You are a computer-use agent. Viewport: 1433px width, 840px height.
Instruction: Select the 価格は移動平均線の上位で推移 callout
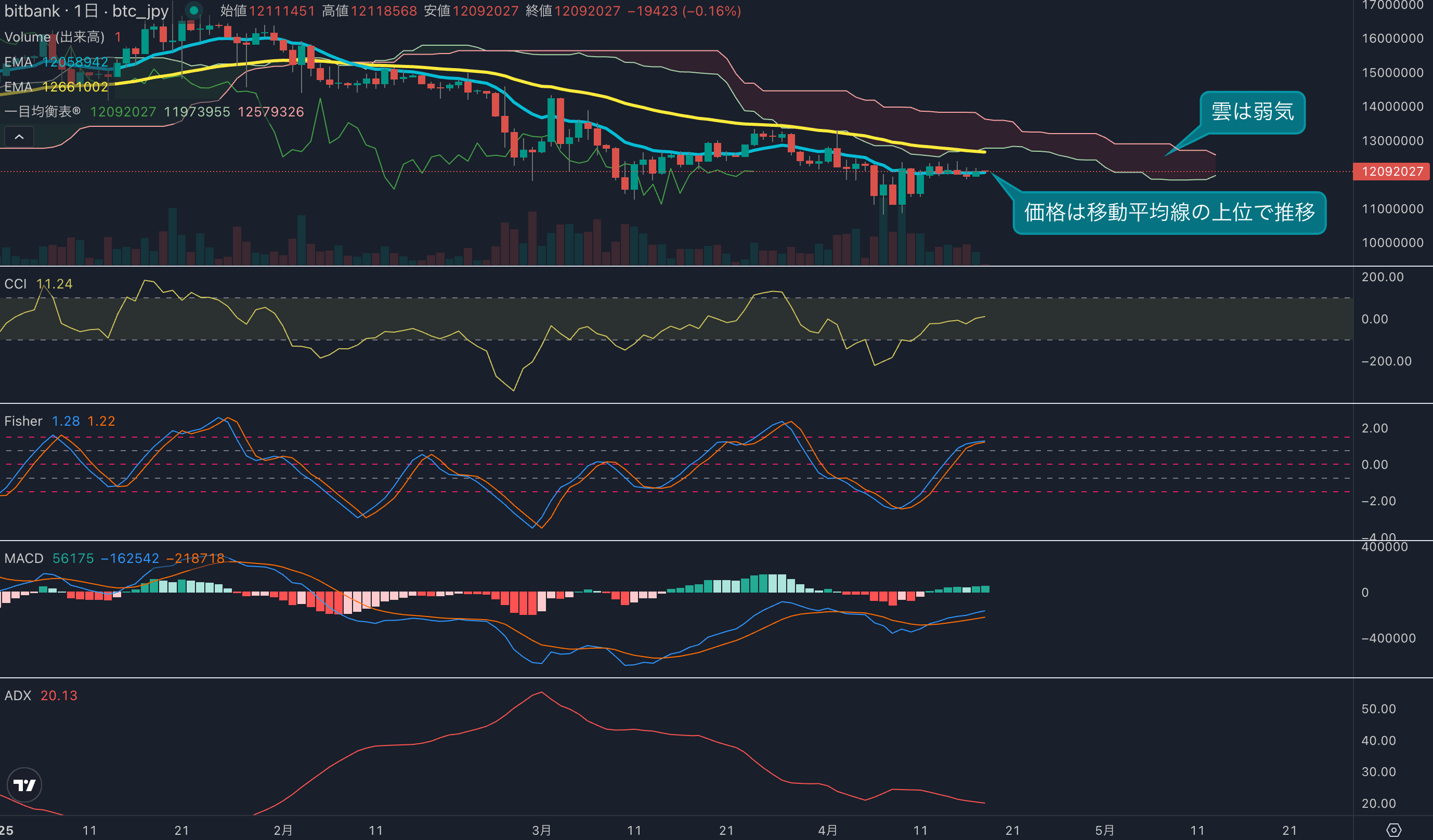pos(1169,213)
